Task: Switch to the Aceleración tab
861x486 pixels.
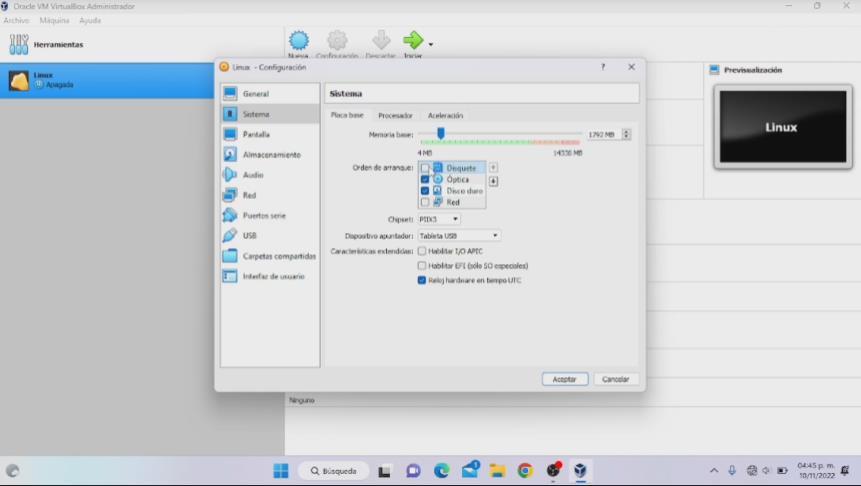Action: [x=445, y=115]
